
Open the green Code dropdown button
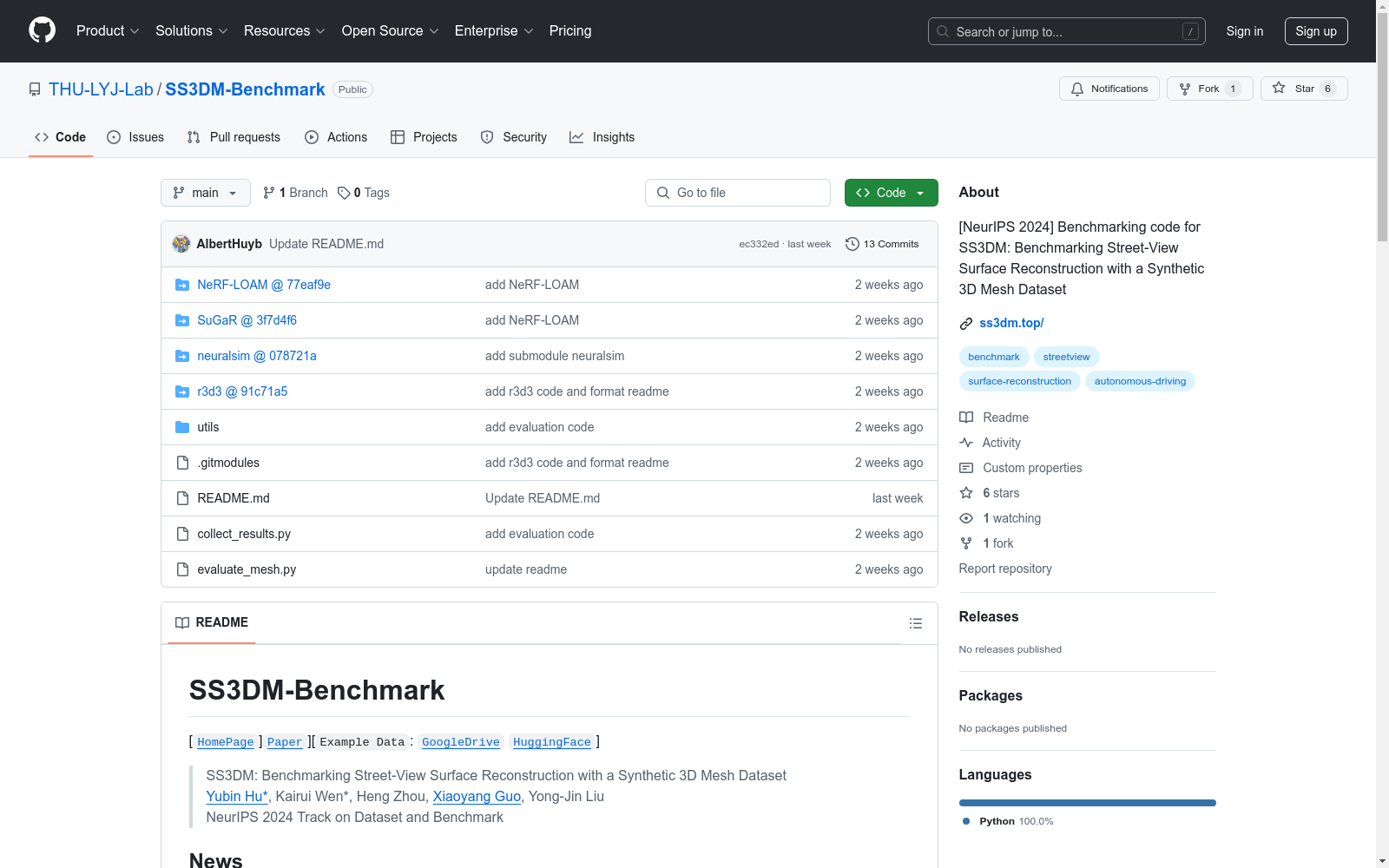coord(891,193)
